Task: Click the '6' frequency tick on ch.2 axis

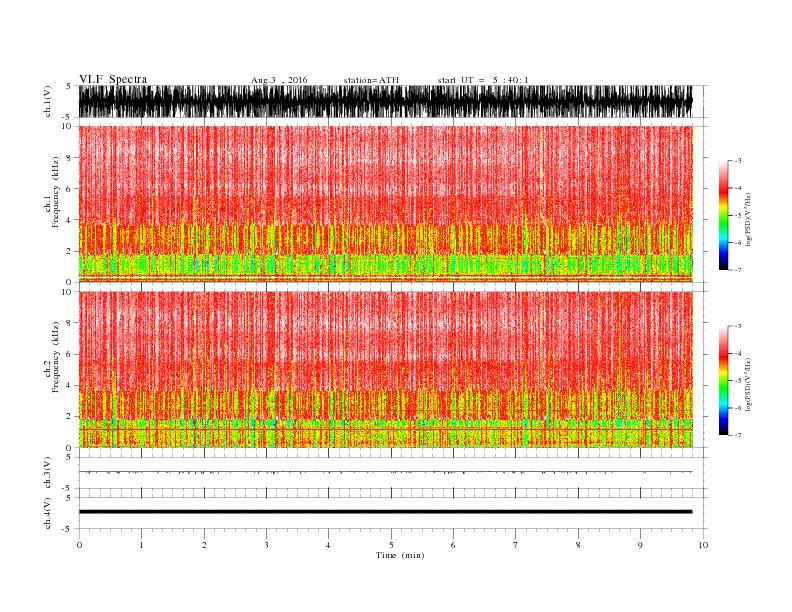Action: [69, 354]
